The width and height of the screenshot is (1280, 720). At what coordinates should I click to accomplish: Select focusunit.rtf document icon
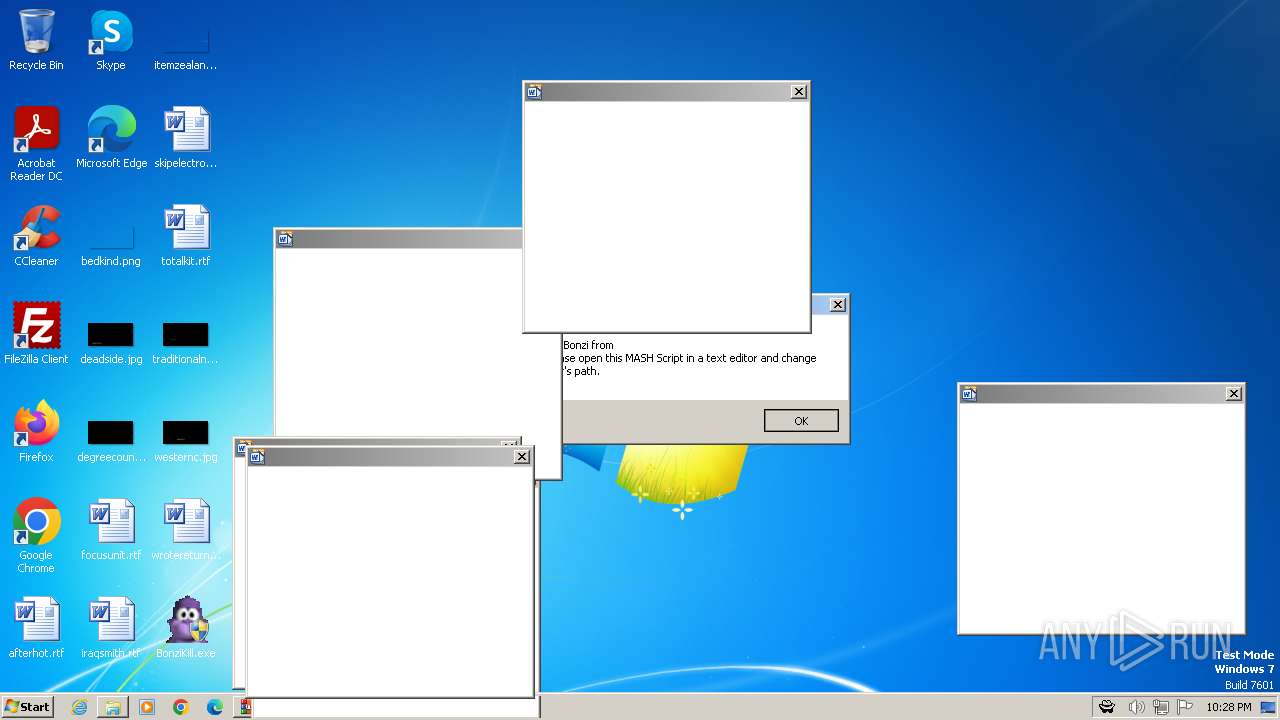110,529
